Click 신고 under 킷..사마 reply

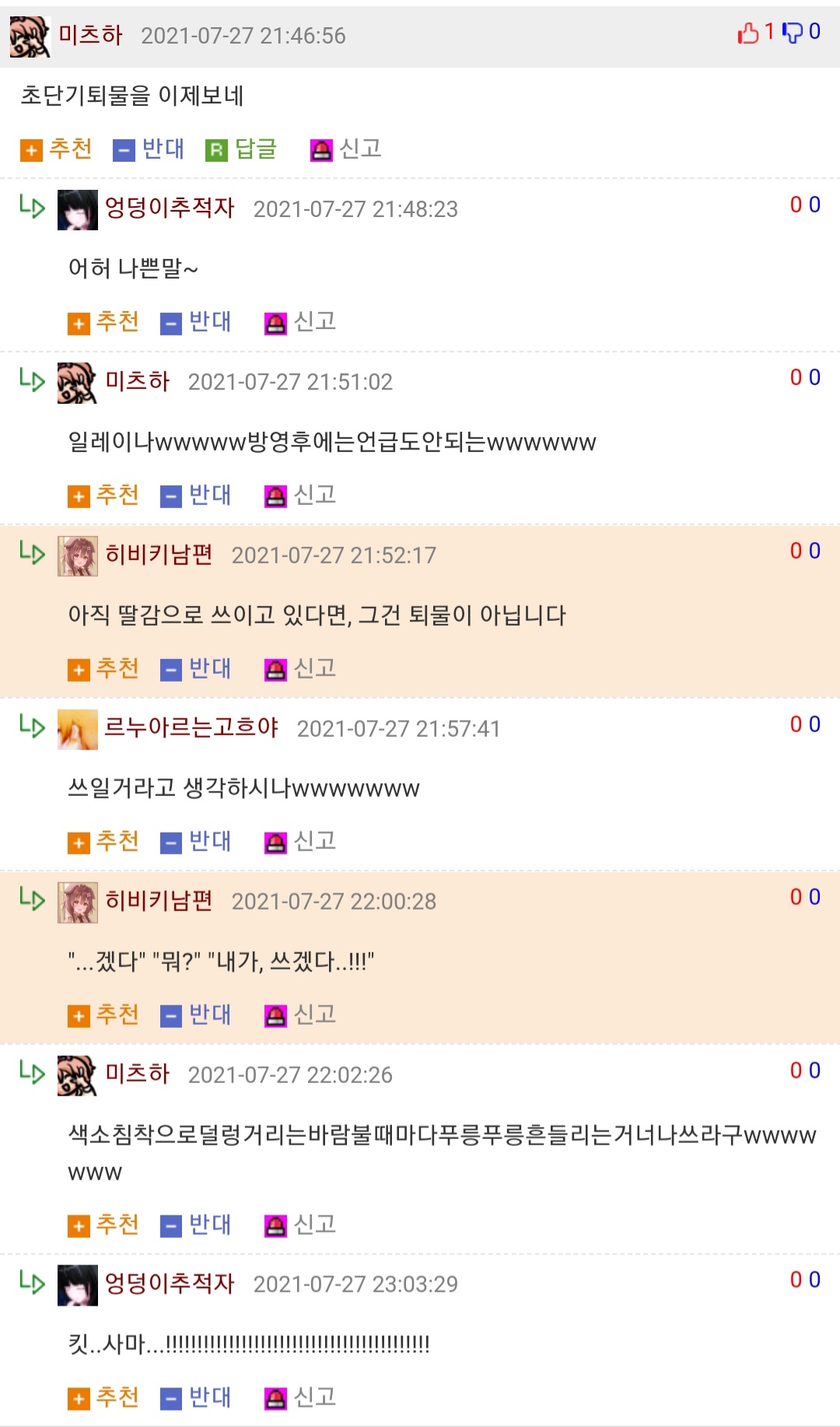coord(300,1398)
